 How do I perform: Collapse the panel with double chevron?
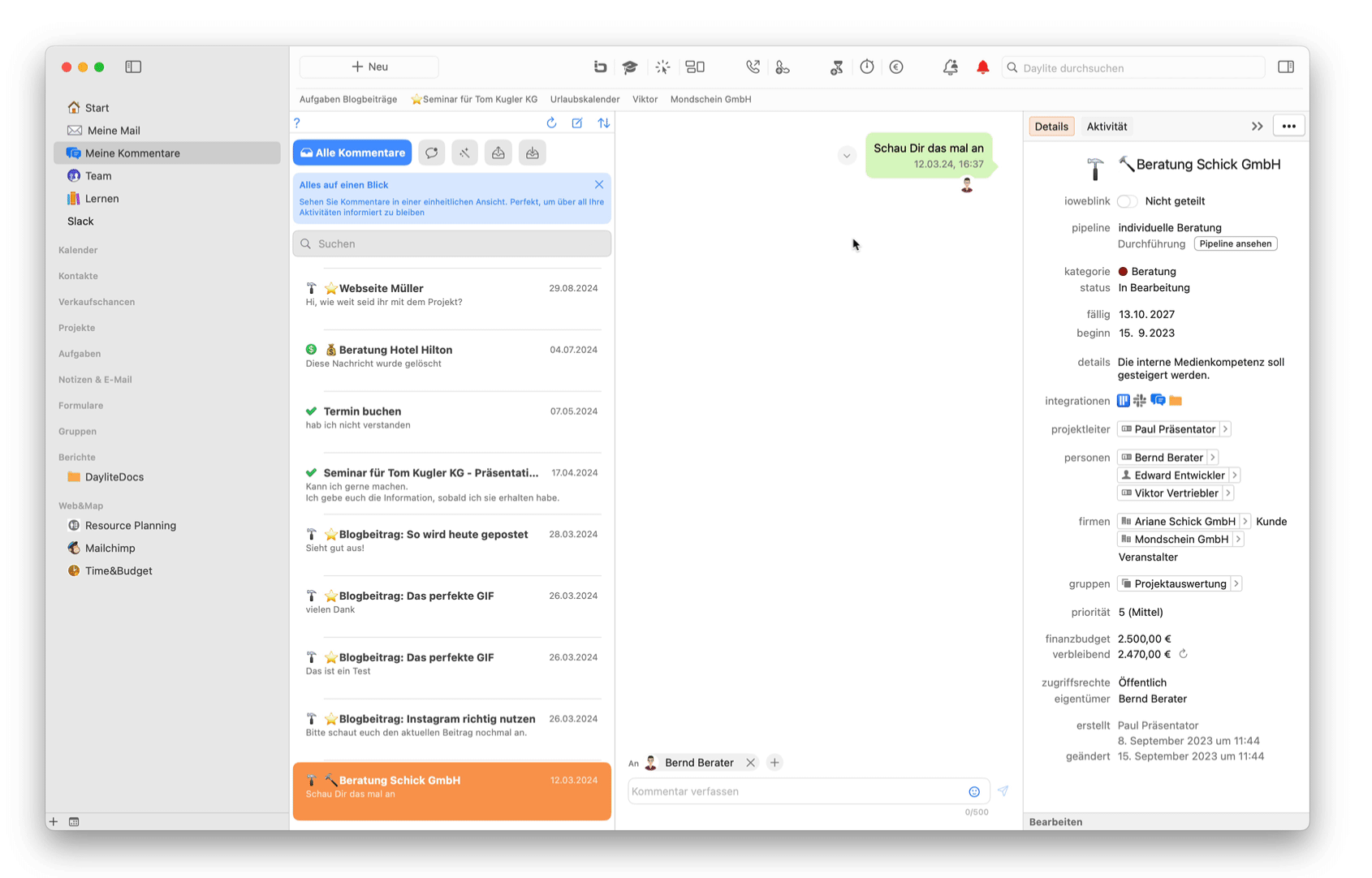click(x=1257, y=127)
